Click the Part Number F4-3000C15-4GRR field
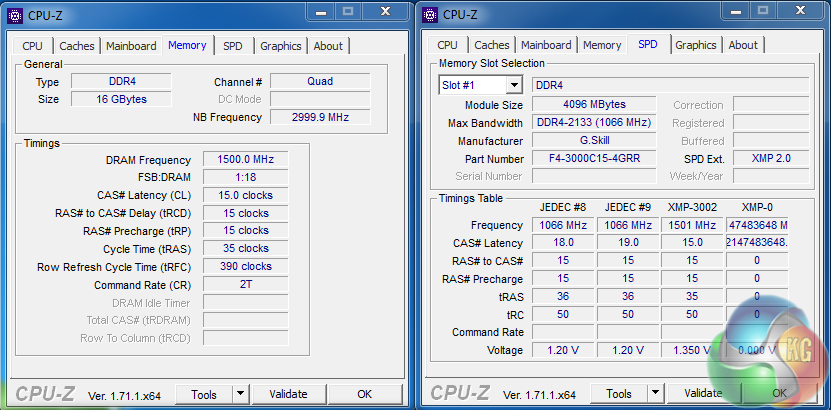The image size is (831, 410). [594, 159]
